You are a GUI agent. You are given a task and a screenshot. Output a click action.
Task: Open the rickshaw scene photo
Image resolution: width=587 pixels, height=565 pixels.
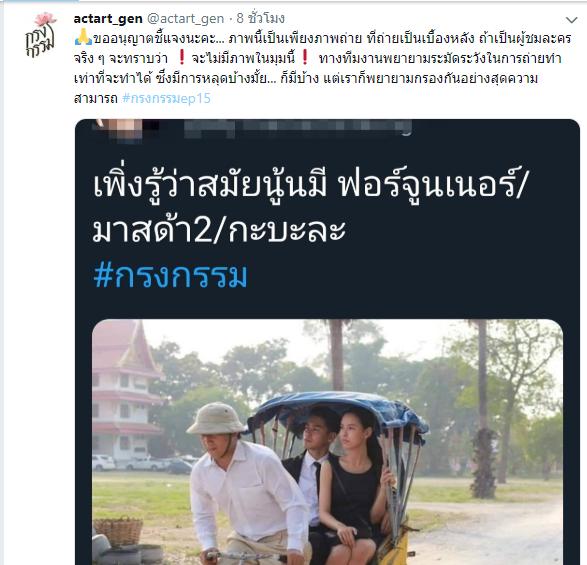pyautogui.click(x=327, y=442)
